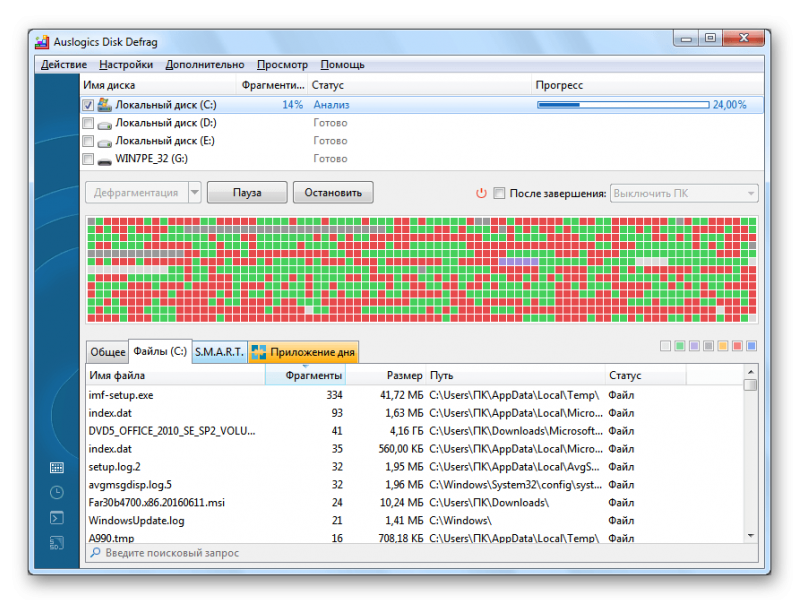The height and width of the screenshot is (604, 800).
Task: Click the C: drive progress bar
Action: [623, 105]
